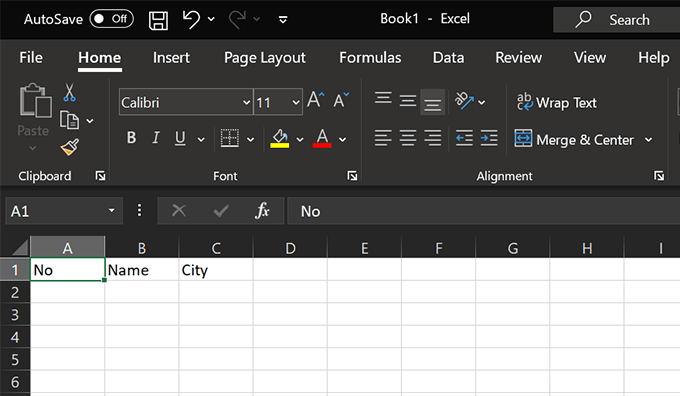Viewport: 680px width, 396px height.
Task: Click the Paste clipboard icon
Action: pyautogui.click(x=36, y=101)
